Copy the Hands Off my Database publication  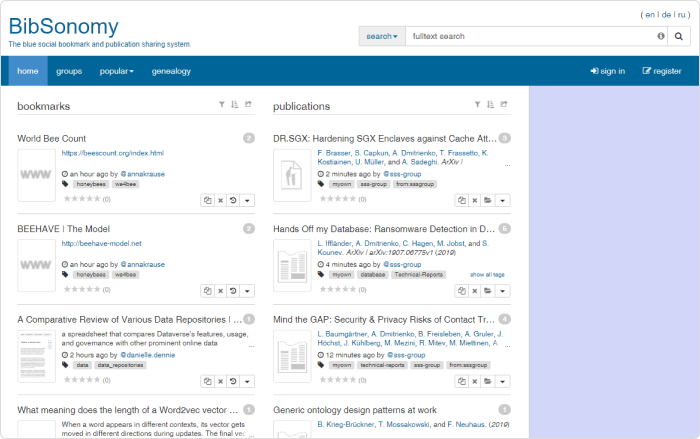pyautogui.click(x=462, y=291)
